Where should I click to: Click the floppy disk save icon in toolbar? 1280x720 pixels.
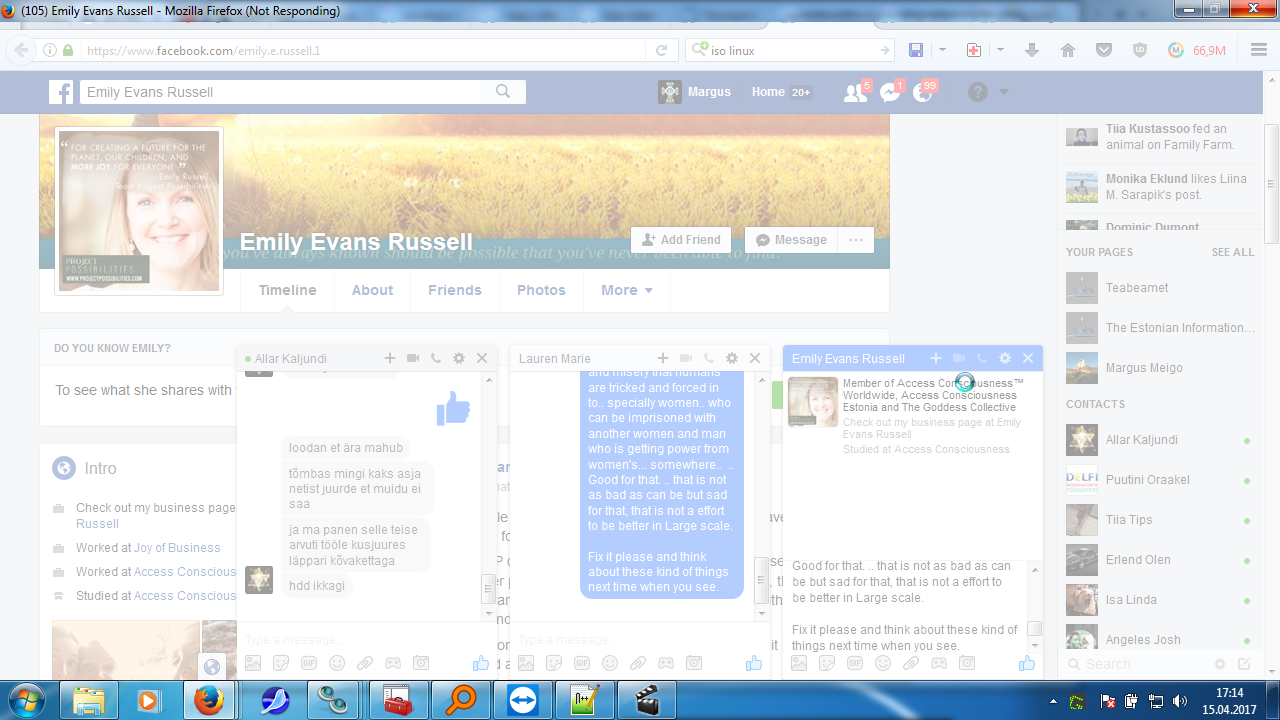coord(916,50)
